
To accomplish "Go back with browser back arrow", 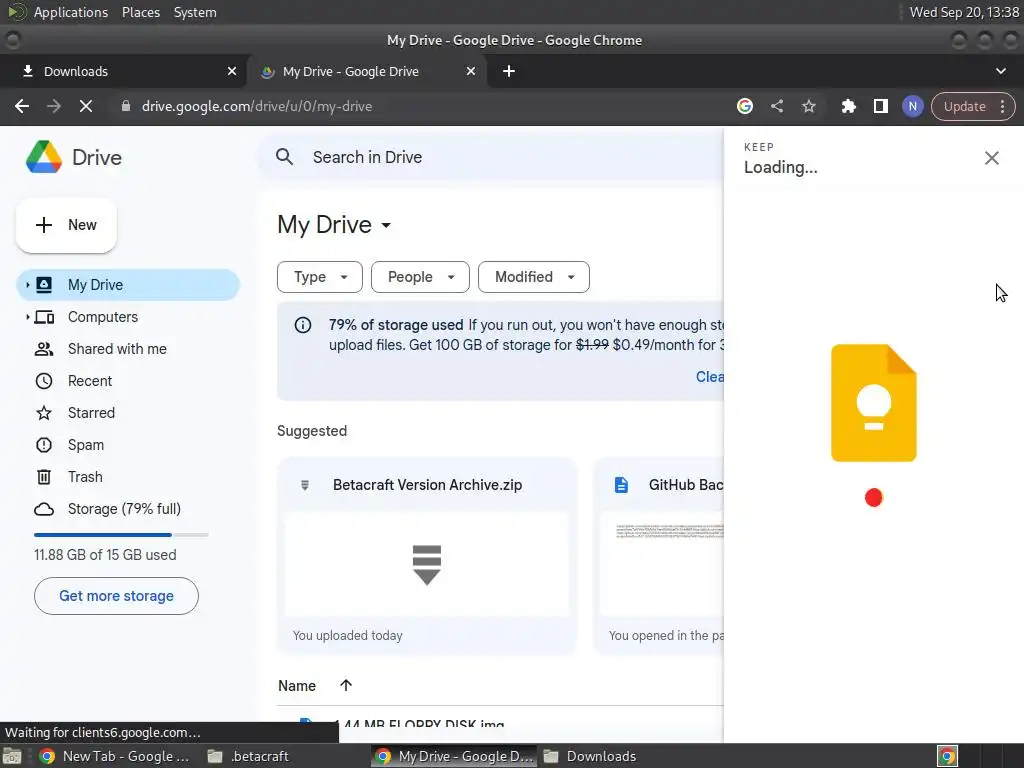I will click(22, 106).
